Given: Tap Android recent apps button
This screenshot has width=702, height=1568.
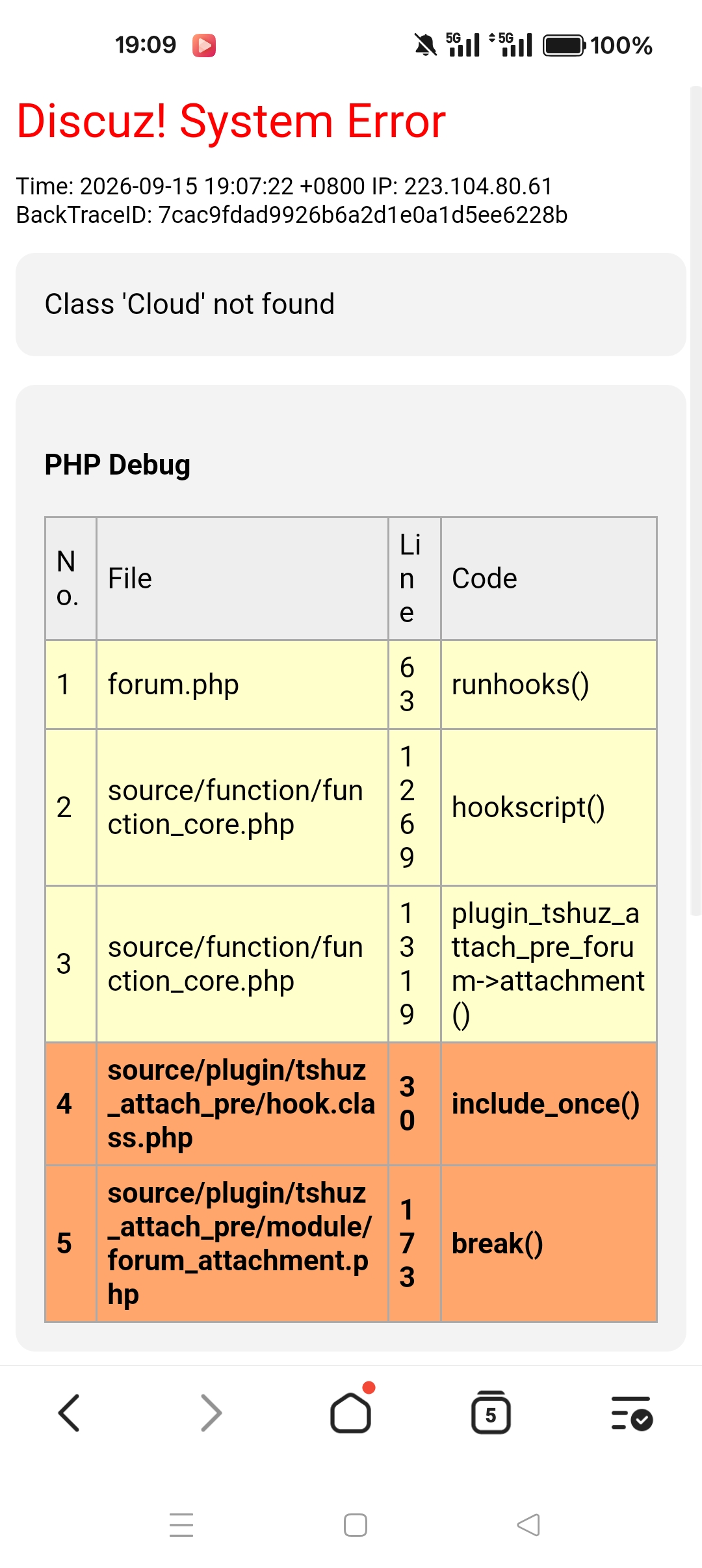Looking at the screenshot, I should point(181,1525).
